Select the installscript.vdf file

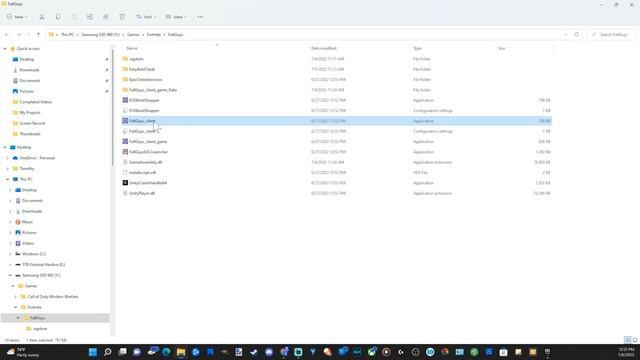pos(142,173)
